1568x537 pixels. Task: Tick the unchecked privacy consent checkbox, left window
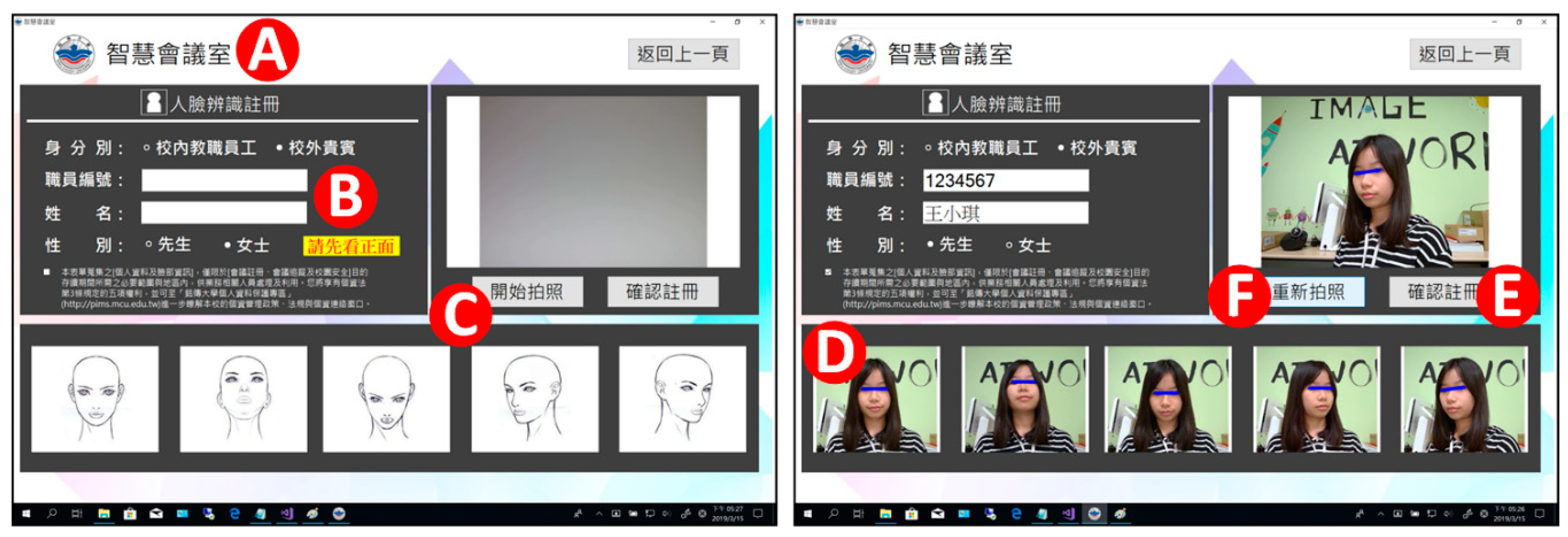point(47,272)
